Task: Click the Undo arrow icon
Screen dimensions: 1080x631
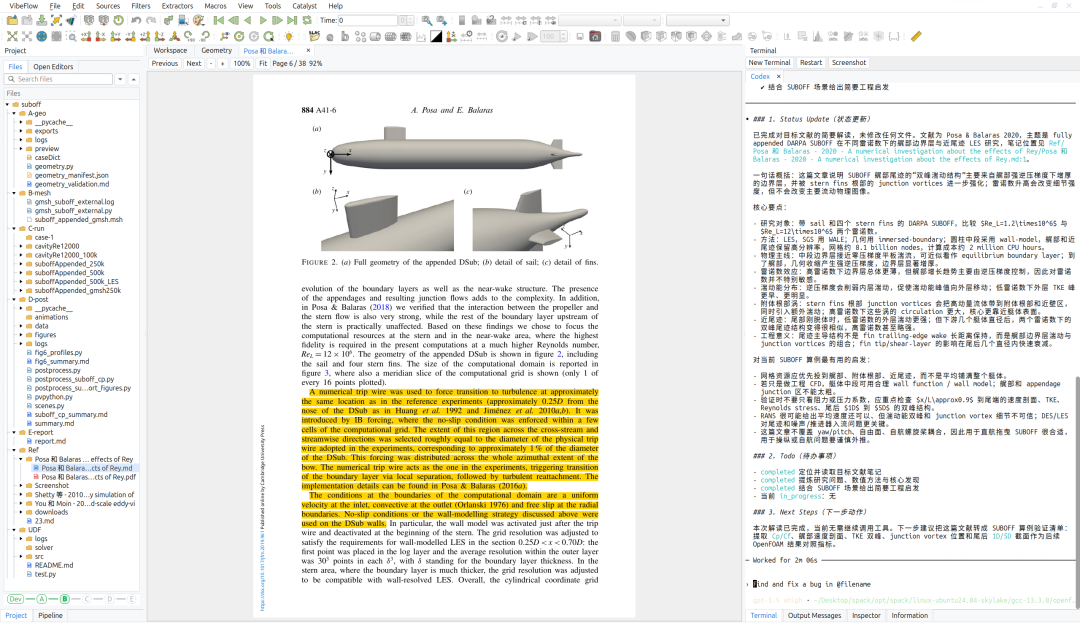Action: click(136, 21)
